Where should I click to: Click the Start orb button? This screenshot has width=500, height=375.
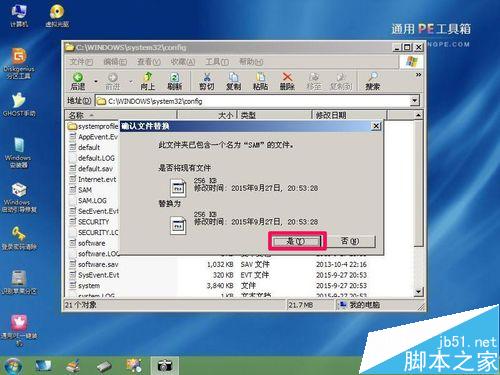click(12, 365)
